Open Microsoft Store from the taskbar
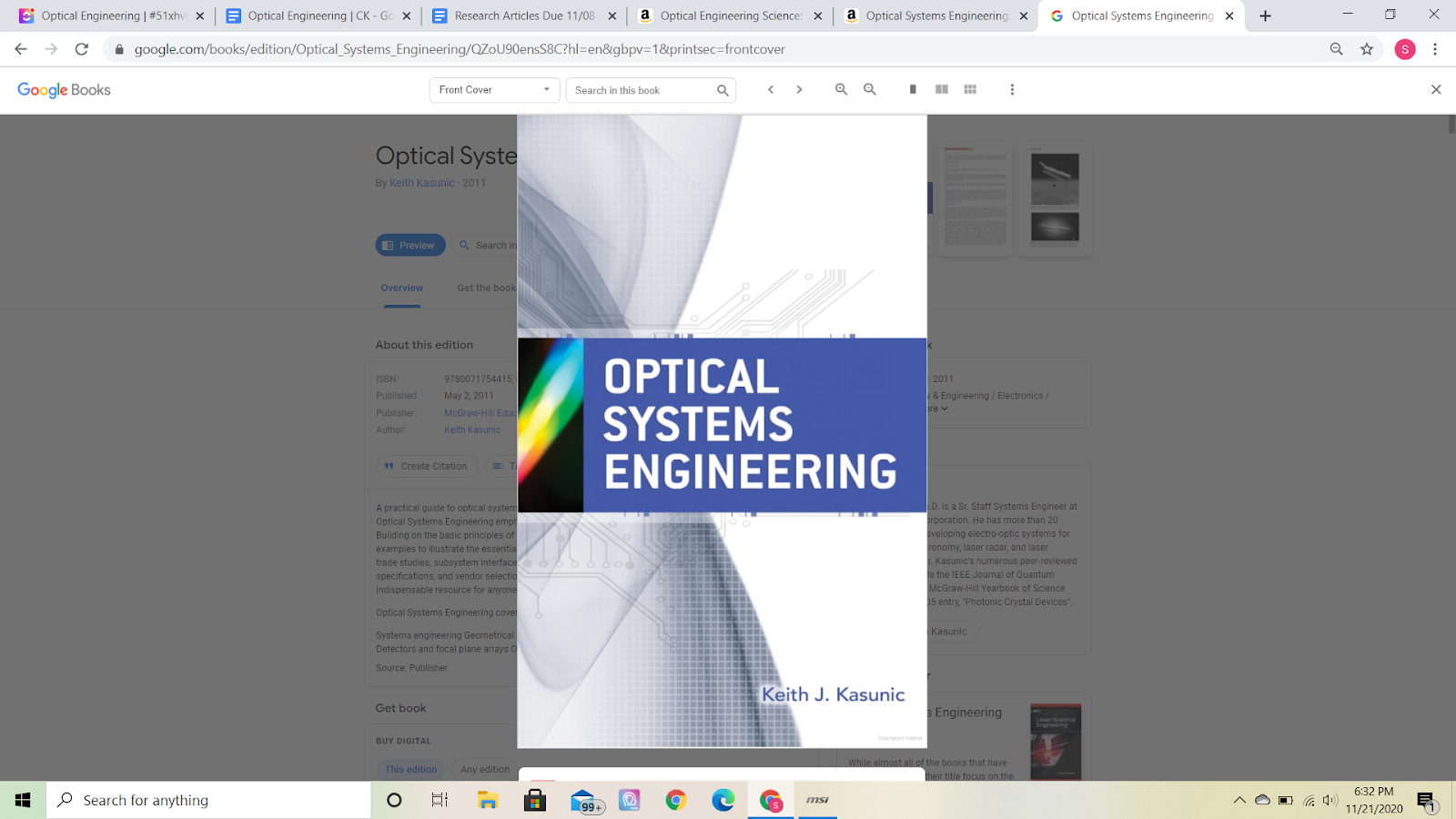 click(x=535, y=800)
